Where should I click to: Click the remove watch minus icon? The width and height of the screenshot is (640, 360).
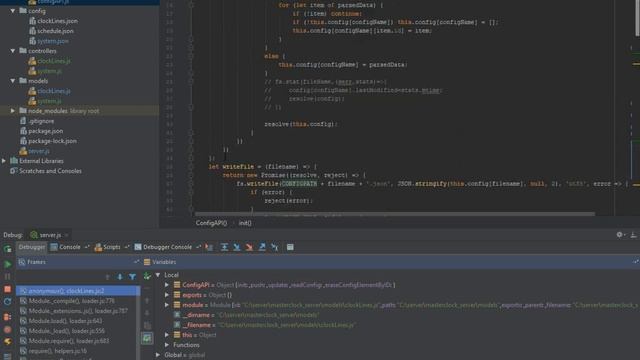pyautogui.click(x=147, y=289)
